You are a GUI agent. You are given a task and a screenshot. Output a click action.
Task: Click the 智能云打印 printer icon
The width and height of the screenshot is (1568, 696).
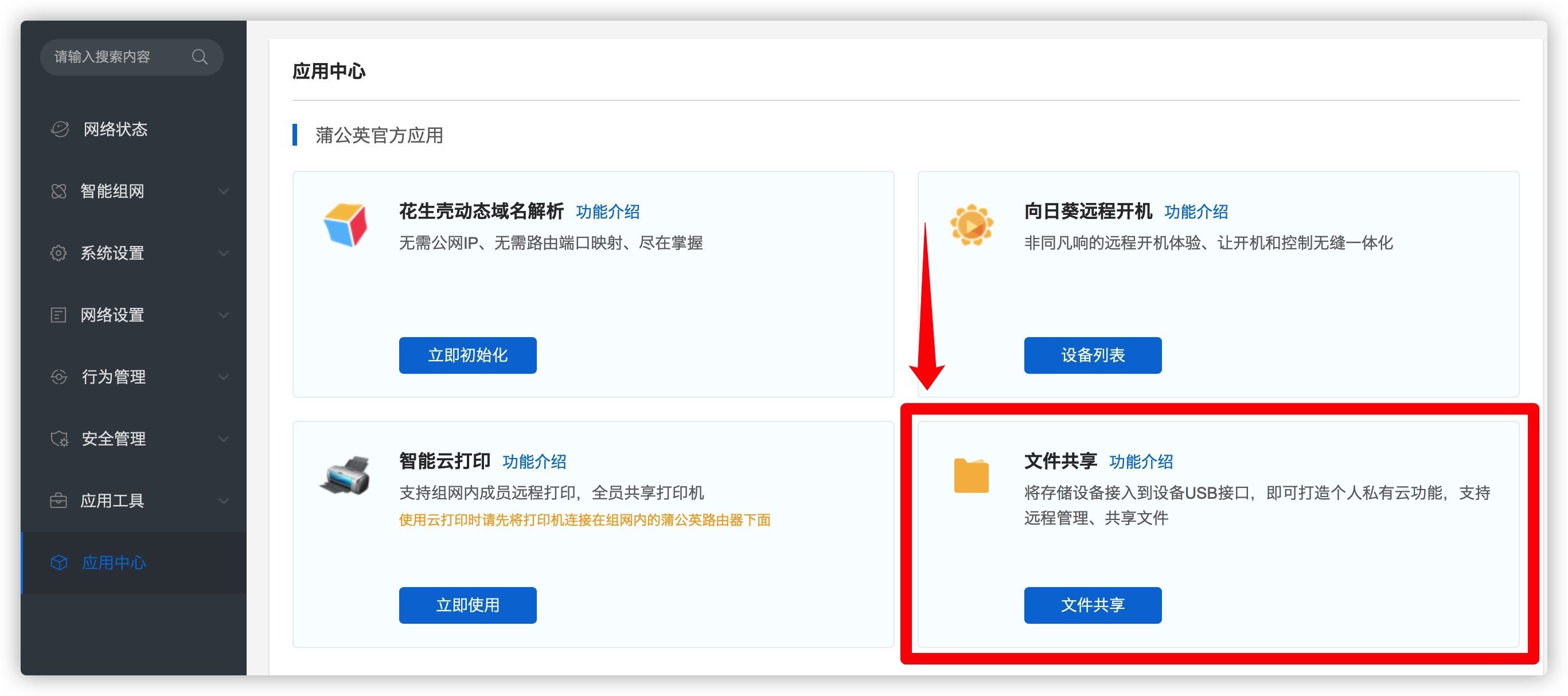345,475
